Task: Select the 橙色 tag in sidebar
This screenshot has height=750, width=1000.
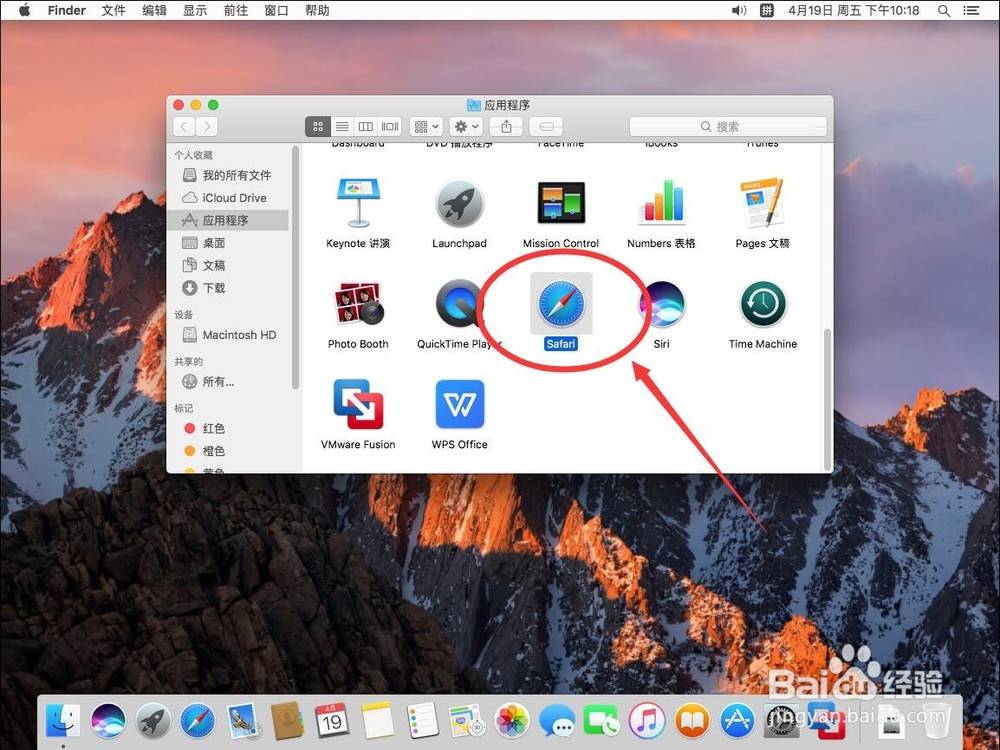Action: (227, 451)
